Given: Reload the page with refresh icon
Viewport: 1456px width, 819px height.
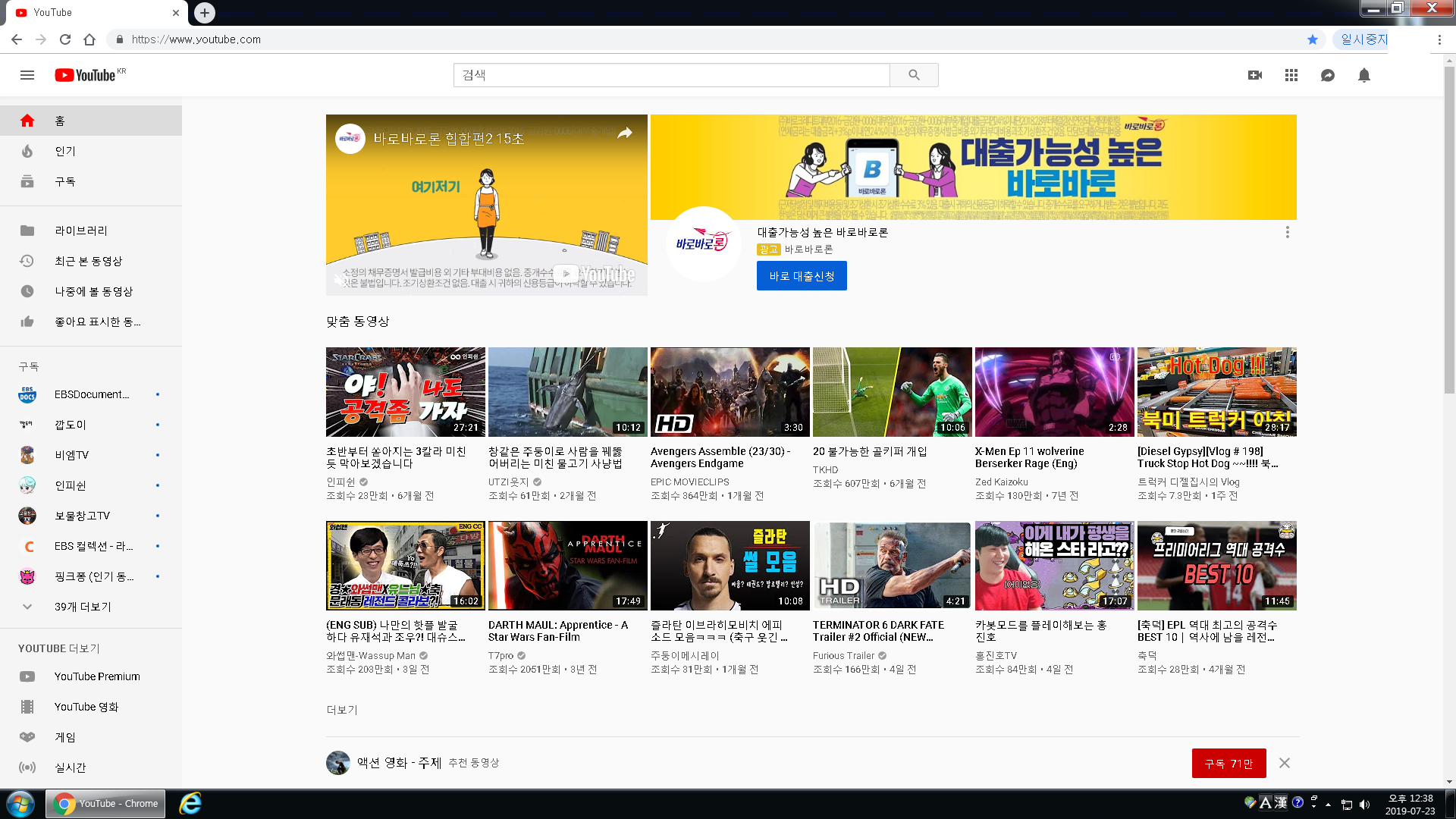Looking at the screenshot, I should coord(65,39).
